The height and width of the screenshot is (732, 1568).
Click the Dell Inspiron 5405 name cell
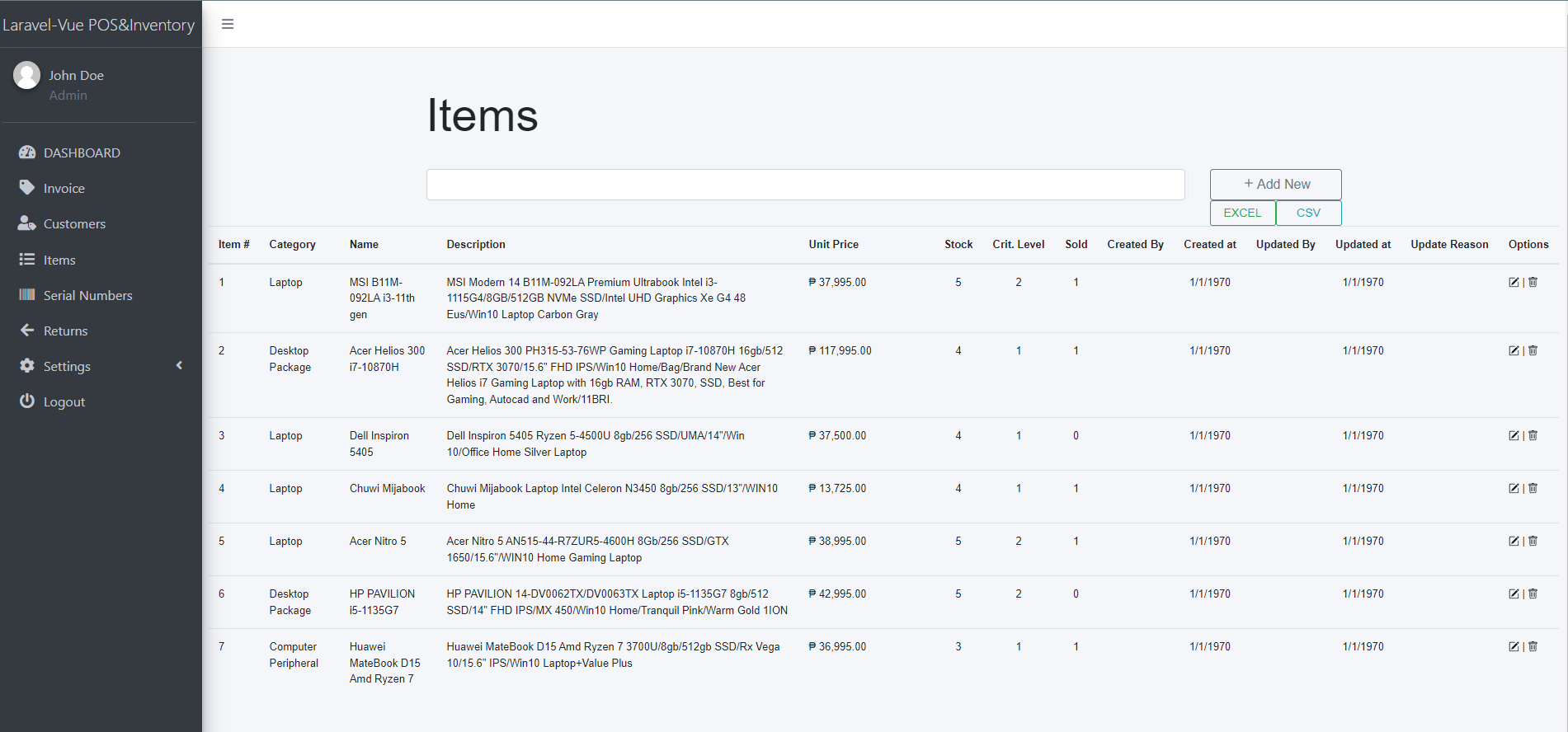tap(379, 443)
